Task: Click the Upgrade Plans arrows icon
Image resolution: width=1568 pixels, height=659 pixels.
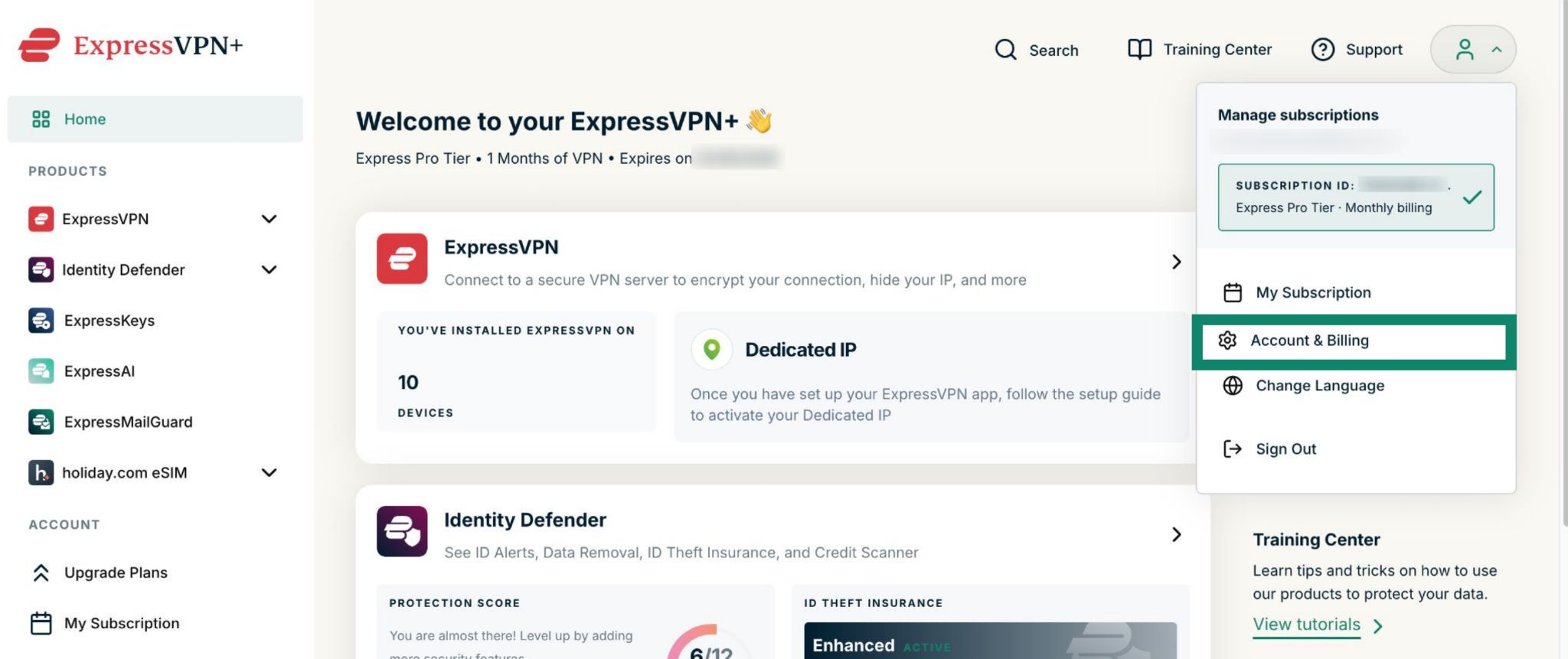Action: click(x=41, y=573)
